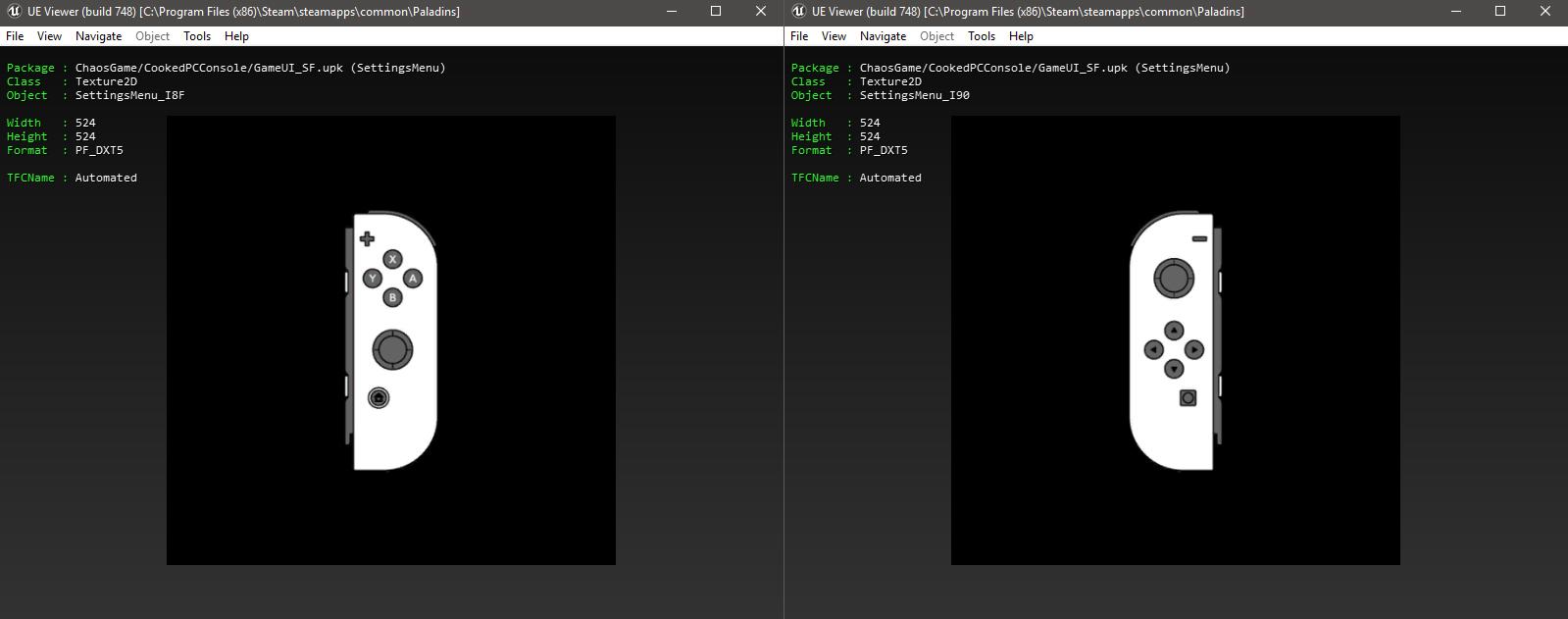The height and width of the screenshot is (619, 1568).
Task: Open Tools menu in the SettingsMenu_I8F window
Action: pos(197,36)
